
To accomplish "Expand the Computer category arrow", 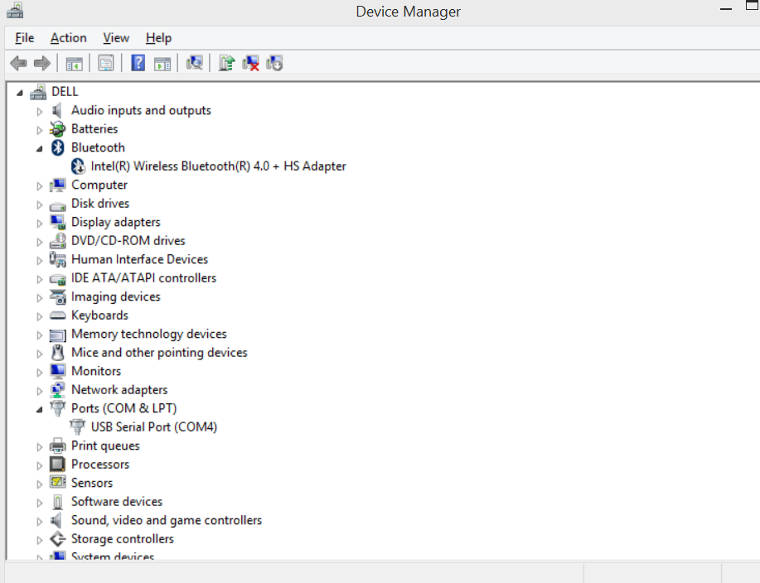I will (x=39, y=186).
